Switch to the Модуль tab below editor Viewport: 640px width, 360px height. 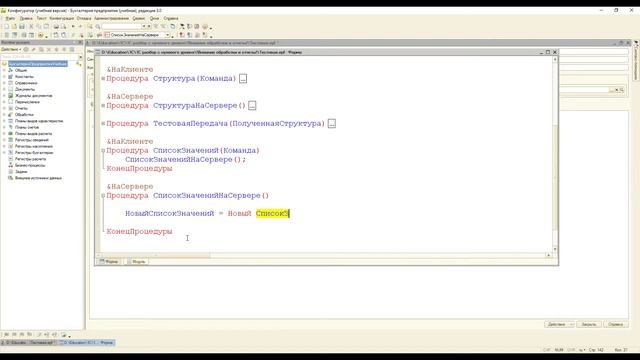[136, 262]
